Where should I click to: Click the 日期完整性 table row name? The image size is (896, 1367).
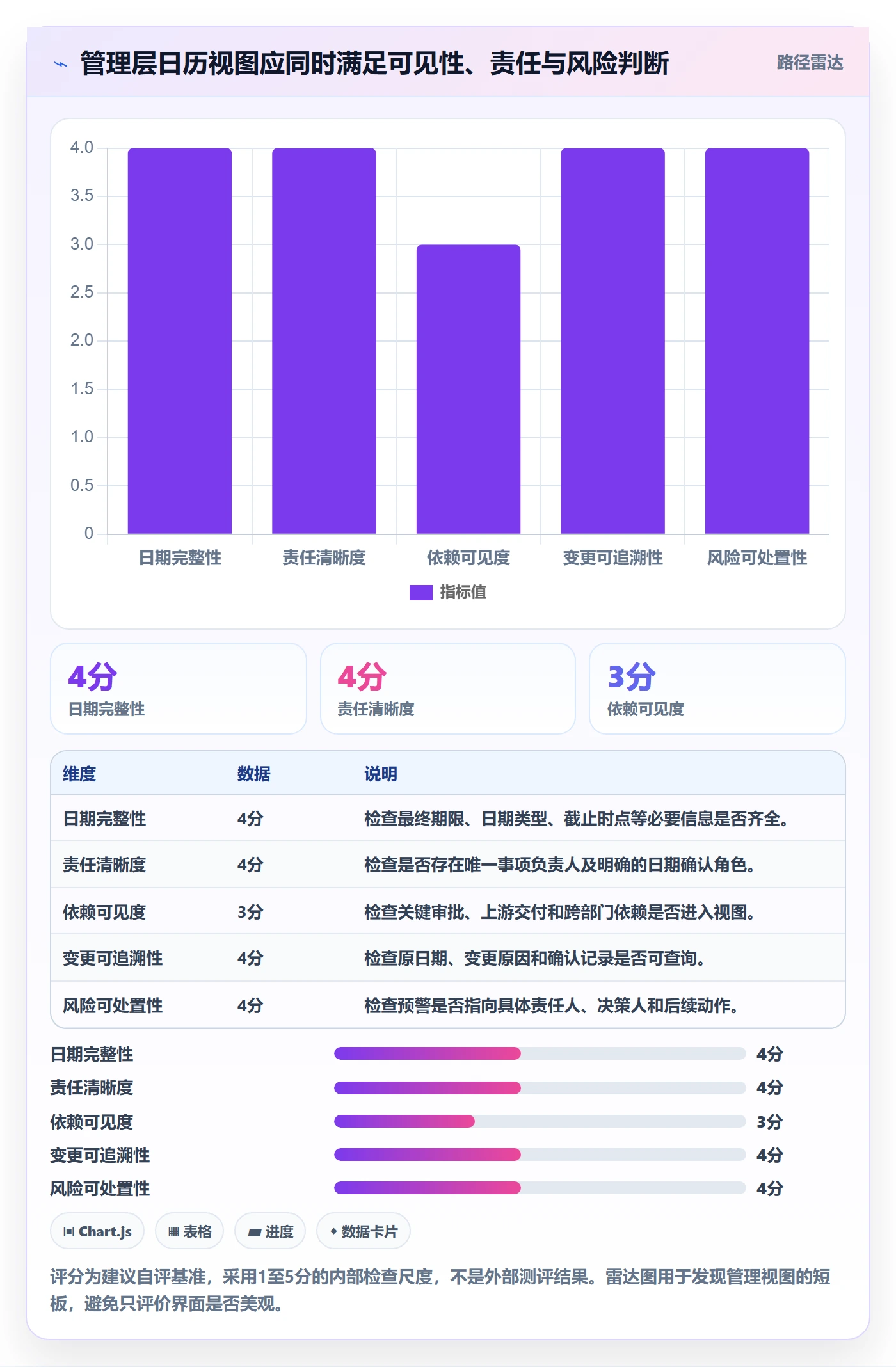(104, 819)
